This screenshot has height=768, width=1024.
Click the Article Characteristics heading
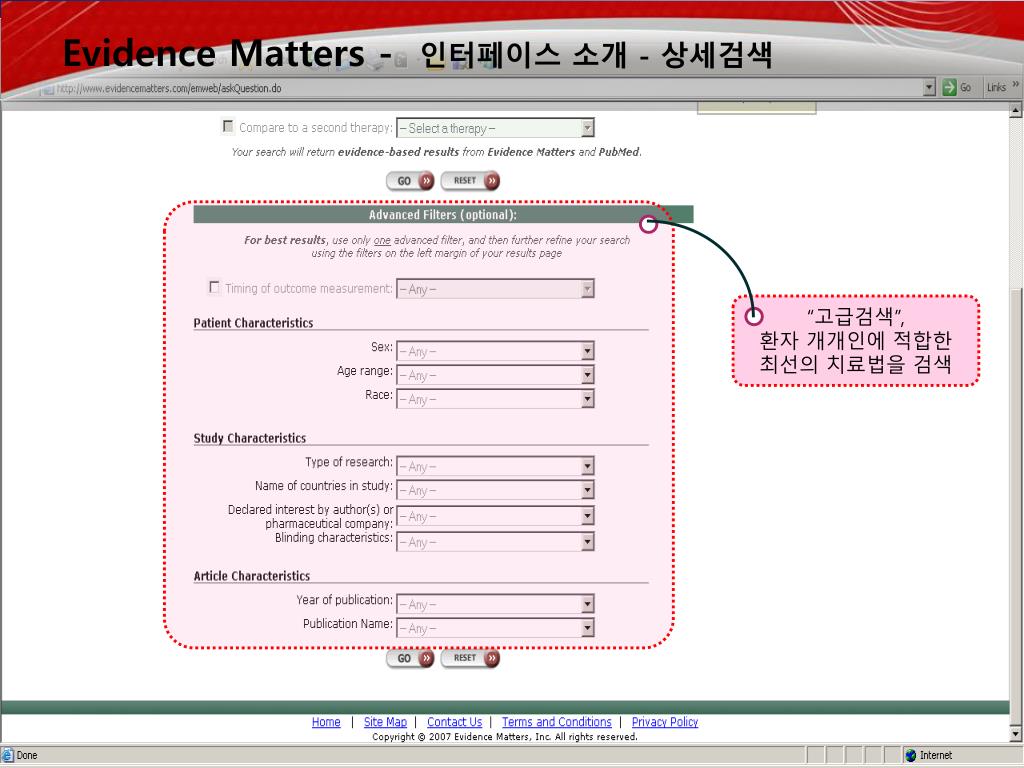251,576
